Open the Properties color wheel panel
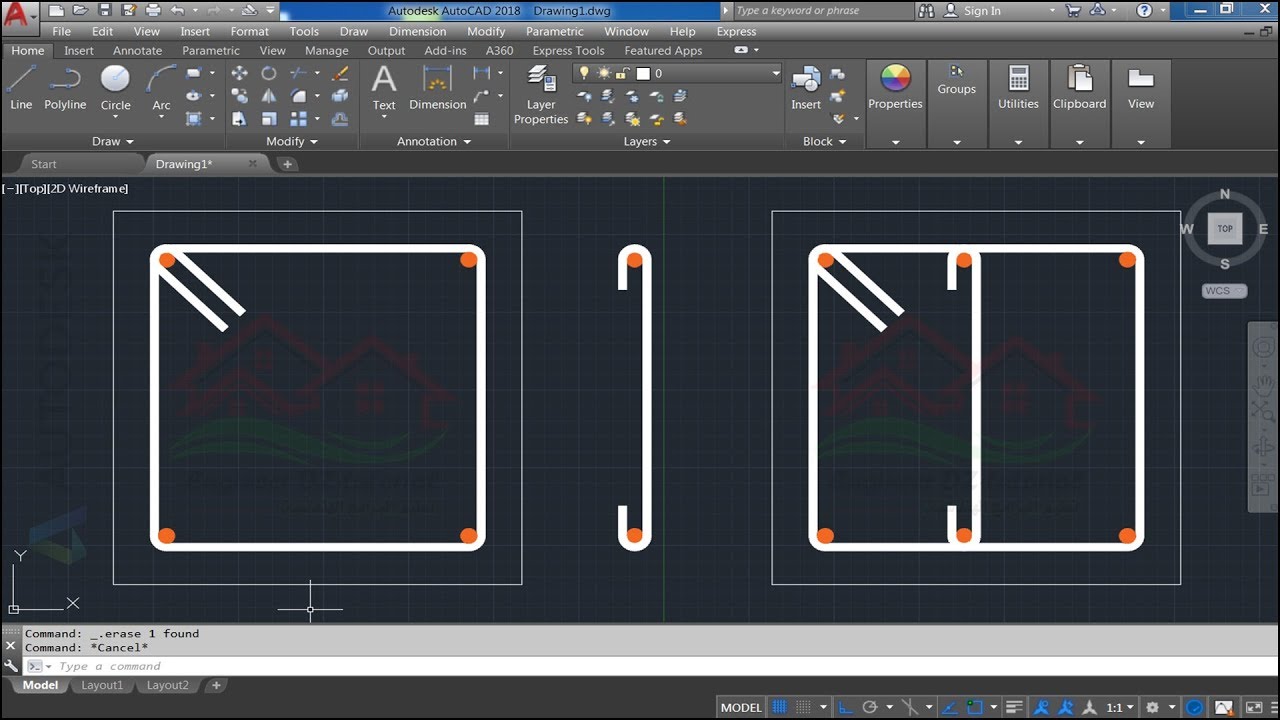1280x720 pixels. click(x=895, y=87)
